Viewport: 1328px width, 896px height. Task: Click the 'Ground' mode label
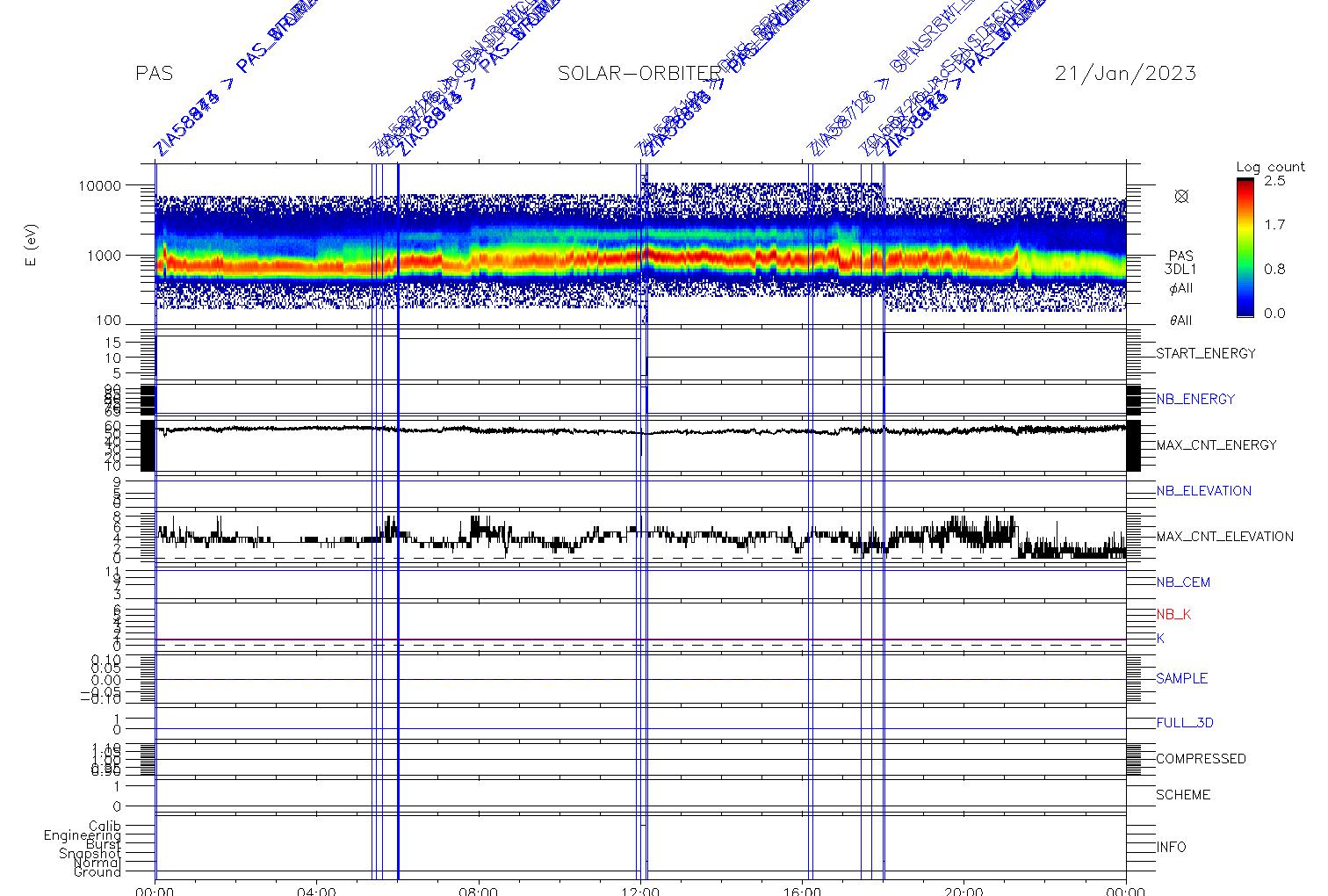pyautogui.click(x=97, y=871)
